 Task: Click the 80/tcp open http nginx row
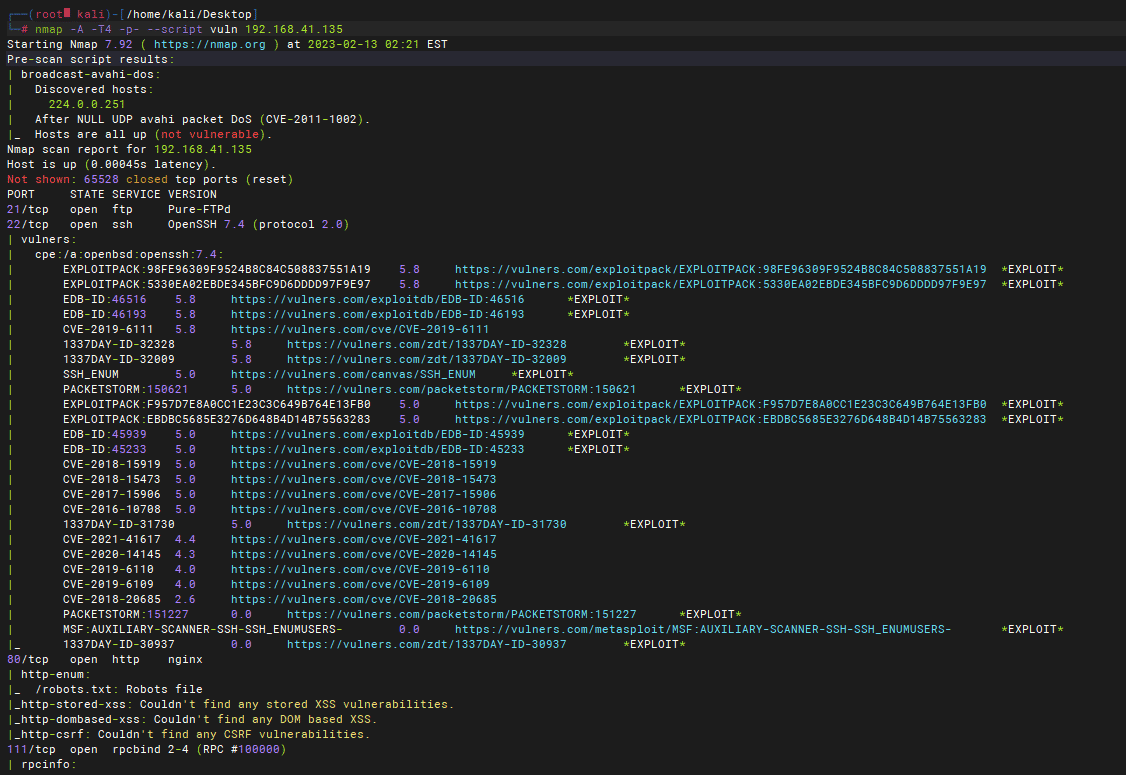(105, 660)
